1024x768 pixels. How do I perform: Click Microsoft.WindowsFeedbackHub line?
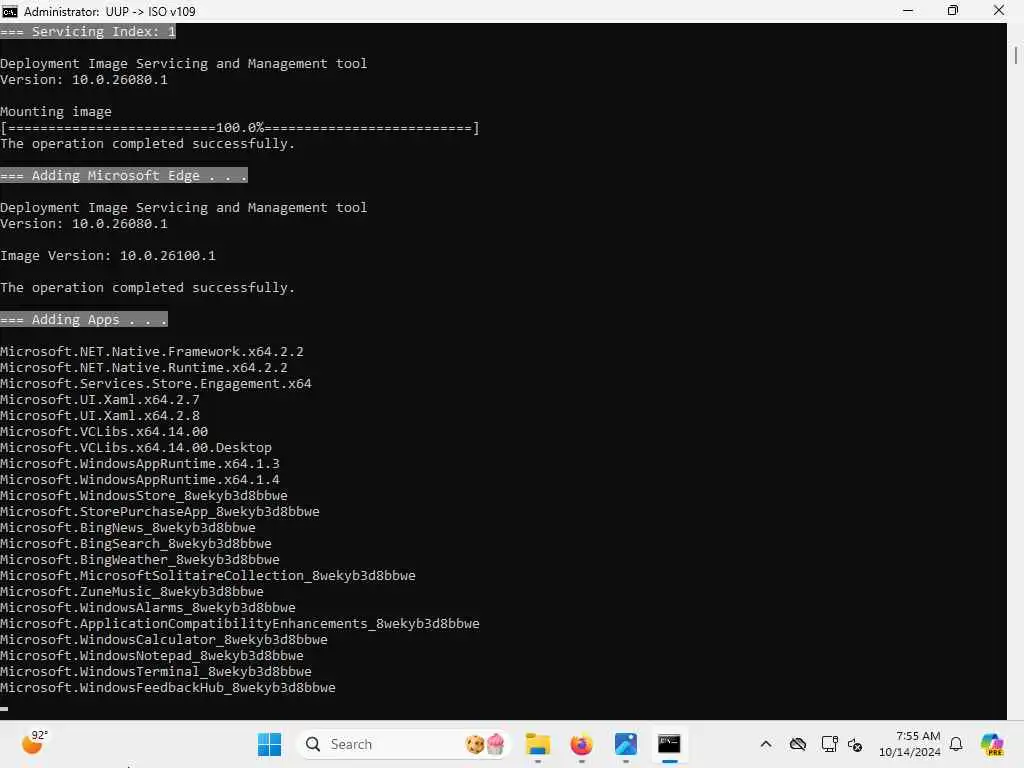168,687
